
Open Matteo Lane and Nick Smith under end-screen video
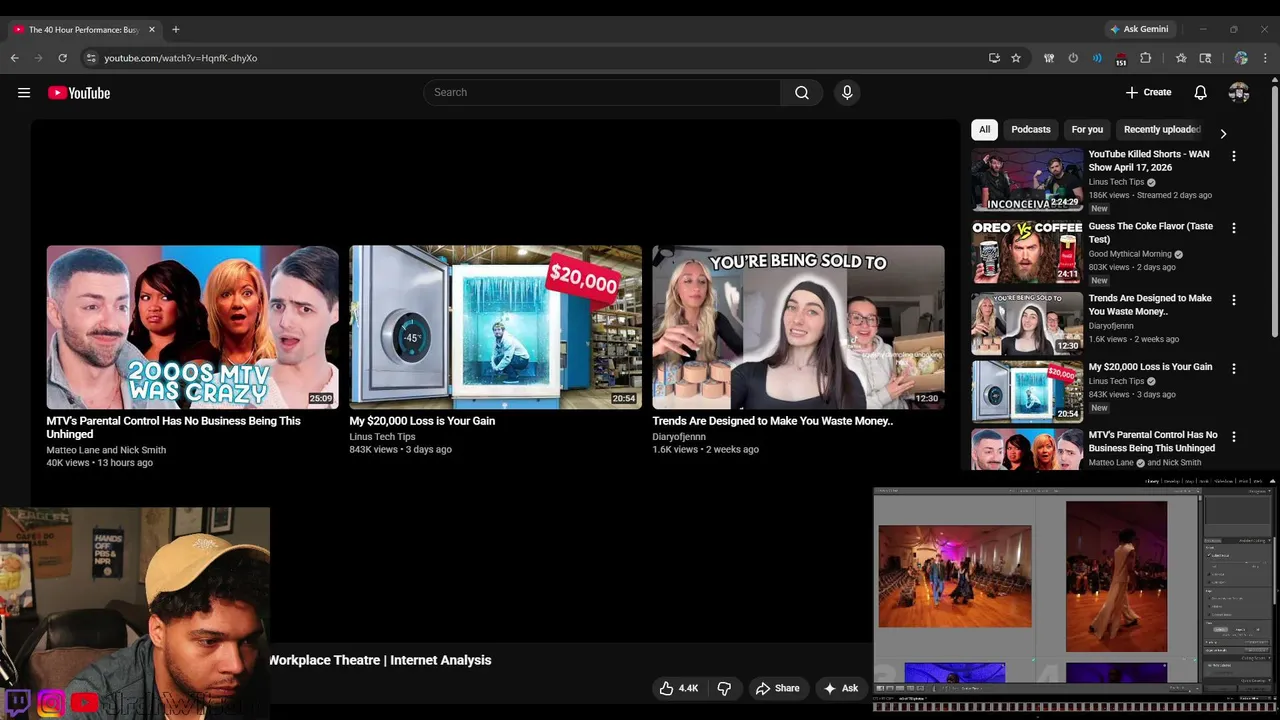pyautogui.click(x=106, y=450)
